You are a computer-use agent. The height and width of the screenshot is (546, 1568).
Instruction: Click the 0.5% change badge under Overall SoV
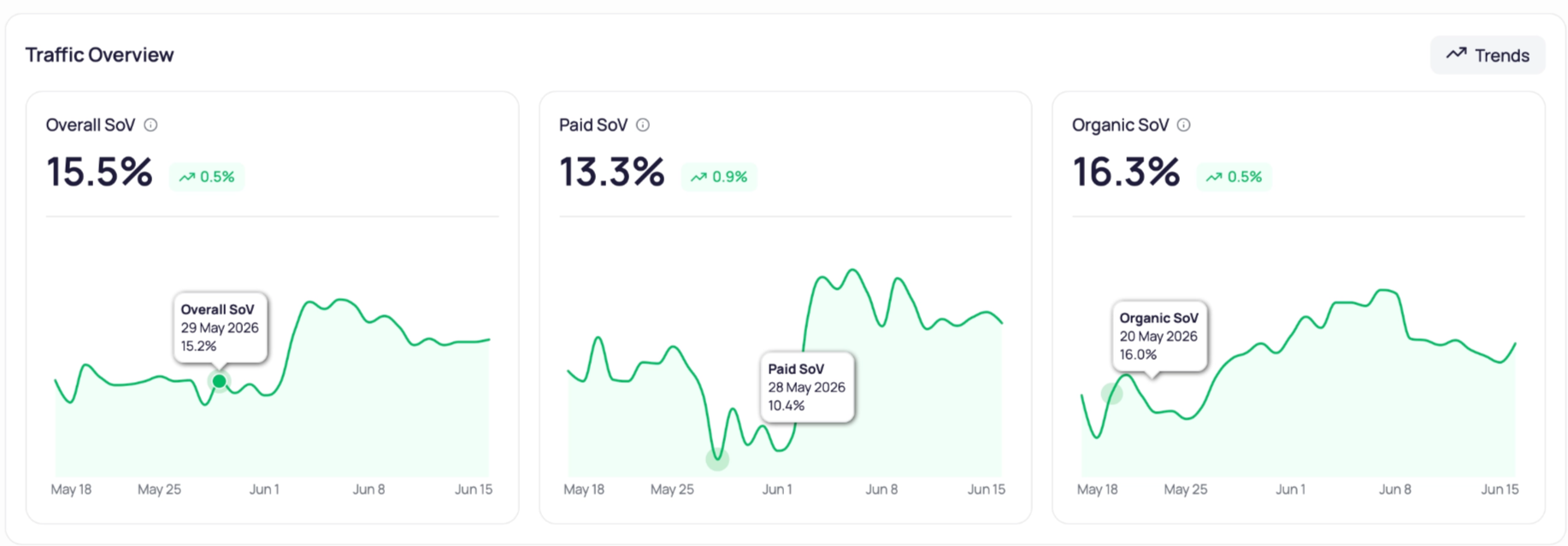pos(207,177)
